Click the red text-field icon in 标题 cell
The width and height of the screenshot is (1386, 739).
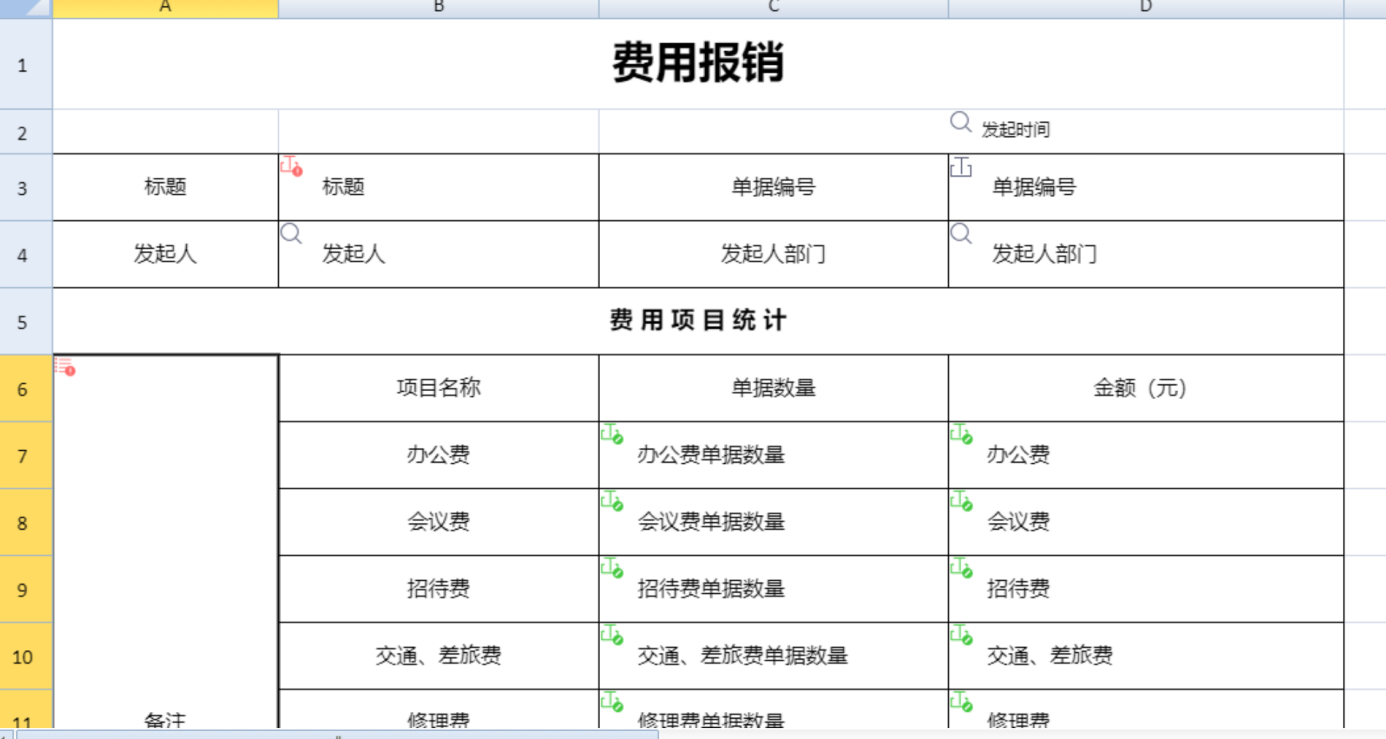tap(291, 166)
